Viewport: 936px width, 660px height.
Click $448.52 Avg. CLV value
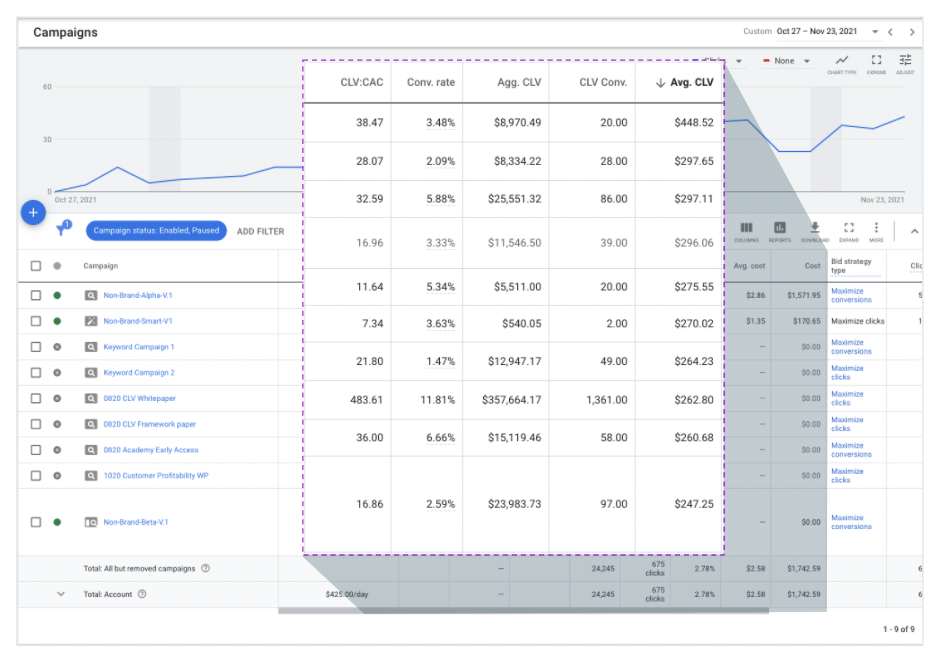pyautogui.click(x=694, y=122)
